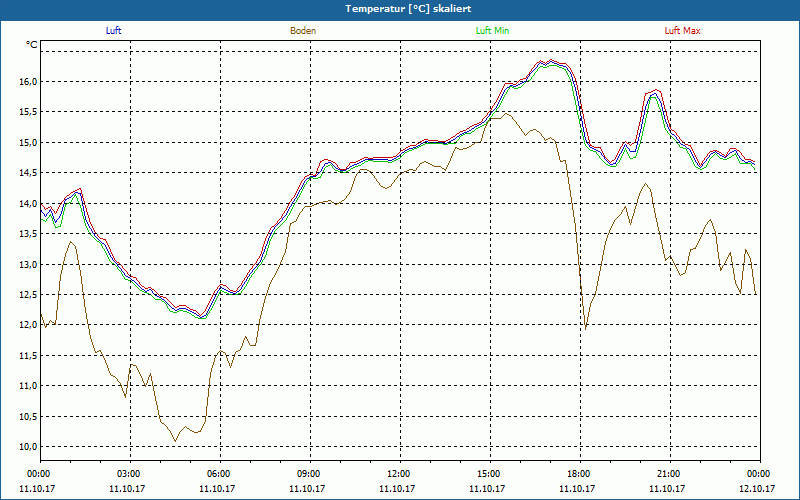Viewport: 800px width, 500px height.
Task: Click the '12.10.17' date label
Action: pos(757,488)
